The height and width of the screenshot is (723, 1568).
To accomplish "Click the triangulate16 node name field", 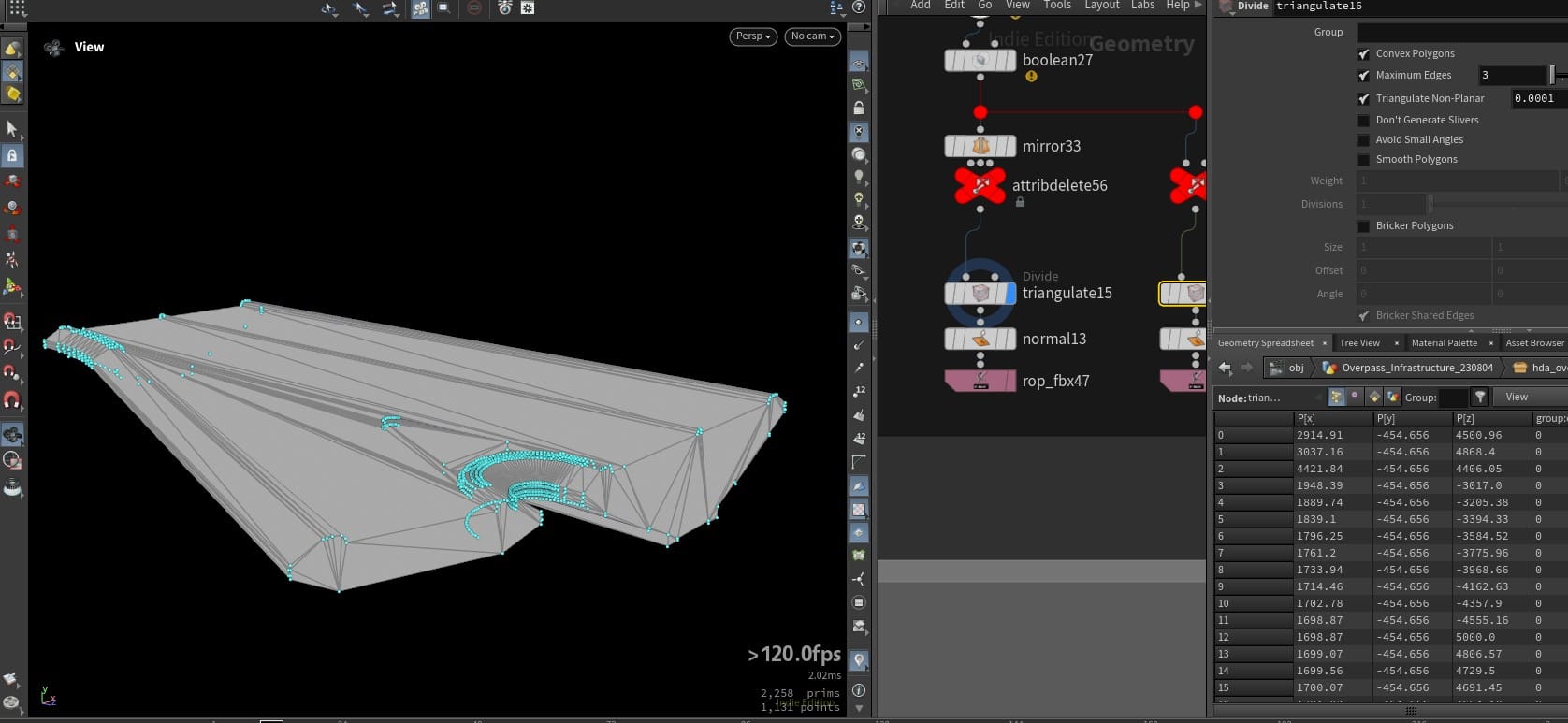I will [1420, 7].
